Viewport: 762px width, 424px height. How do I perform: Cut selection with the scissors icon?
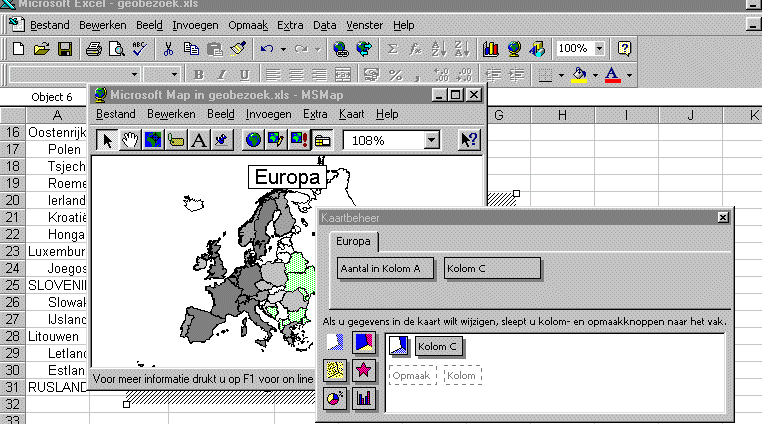(x=168, y=49)
